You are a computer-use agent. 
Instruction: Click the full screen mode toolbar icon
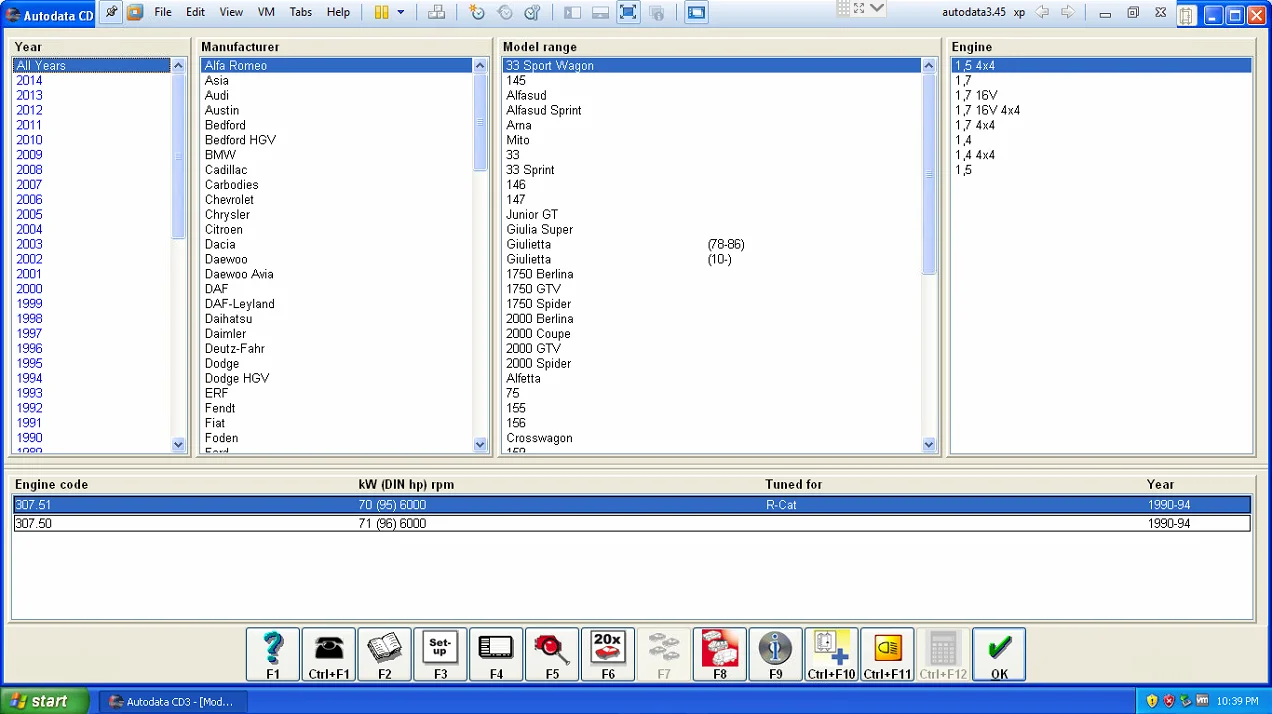click(628, 12)
